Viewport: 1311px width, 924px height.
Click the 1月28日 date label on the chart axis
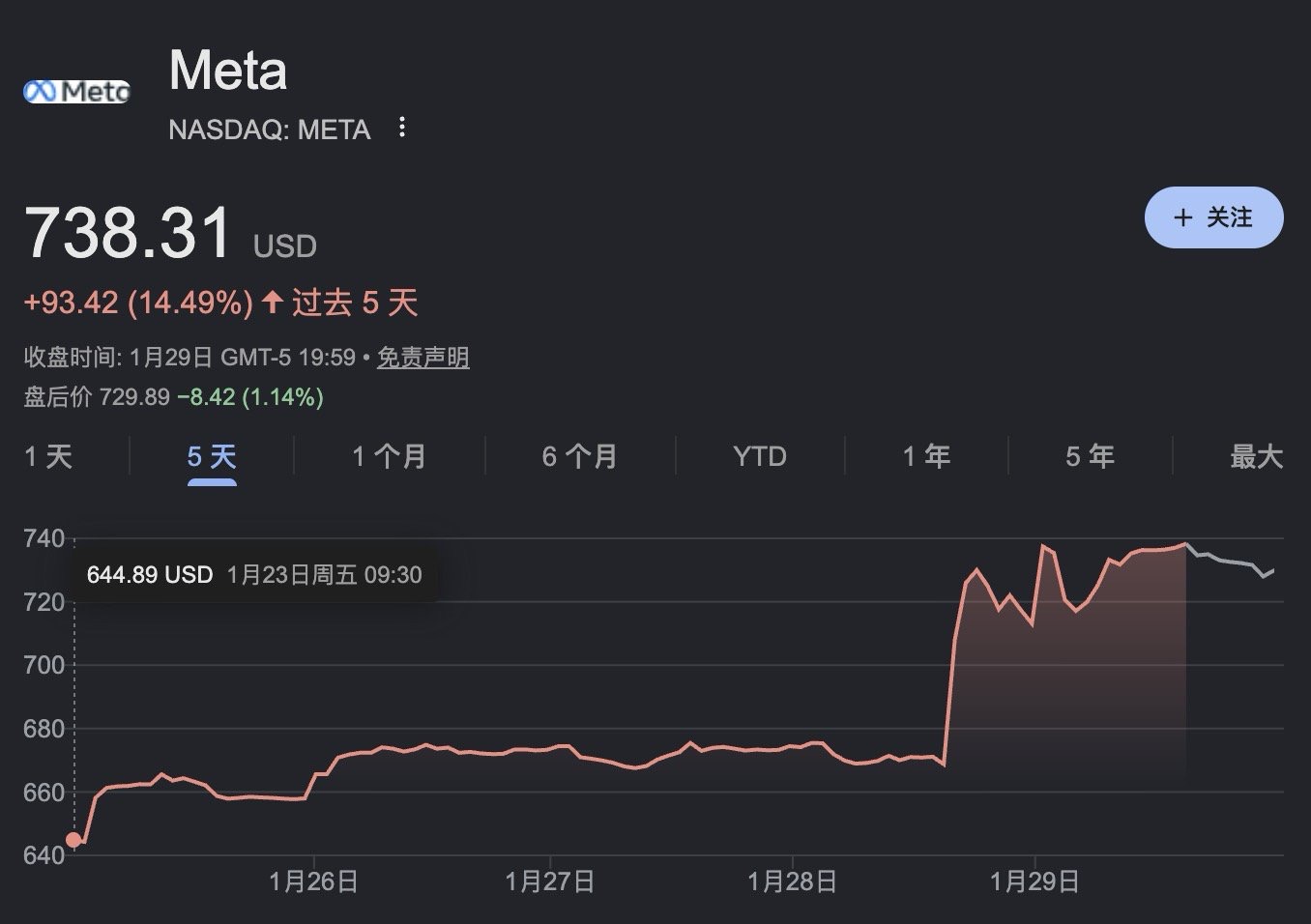(x=792, y=881)
